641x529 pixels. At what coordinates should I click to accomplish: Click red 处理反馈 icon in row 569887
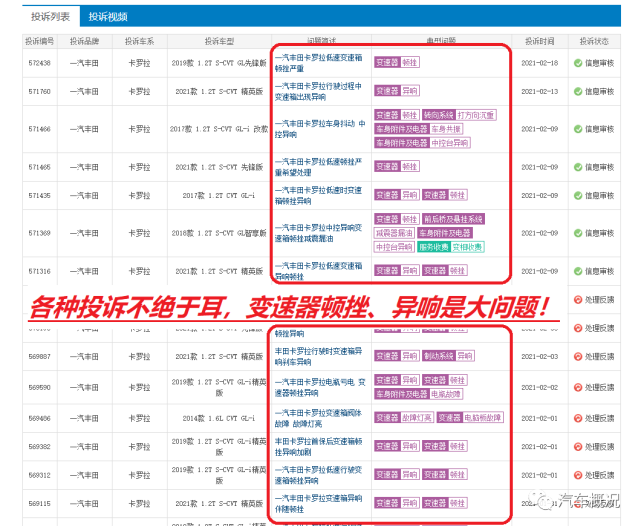tap(578, 356)
